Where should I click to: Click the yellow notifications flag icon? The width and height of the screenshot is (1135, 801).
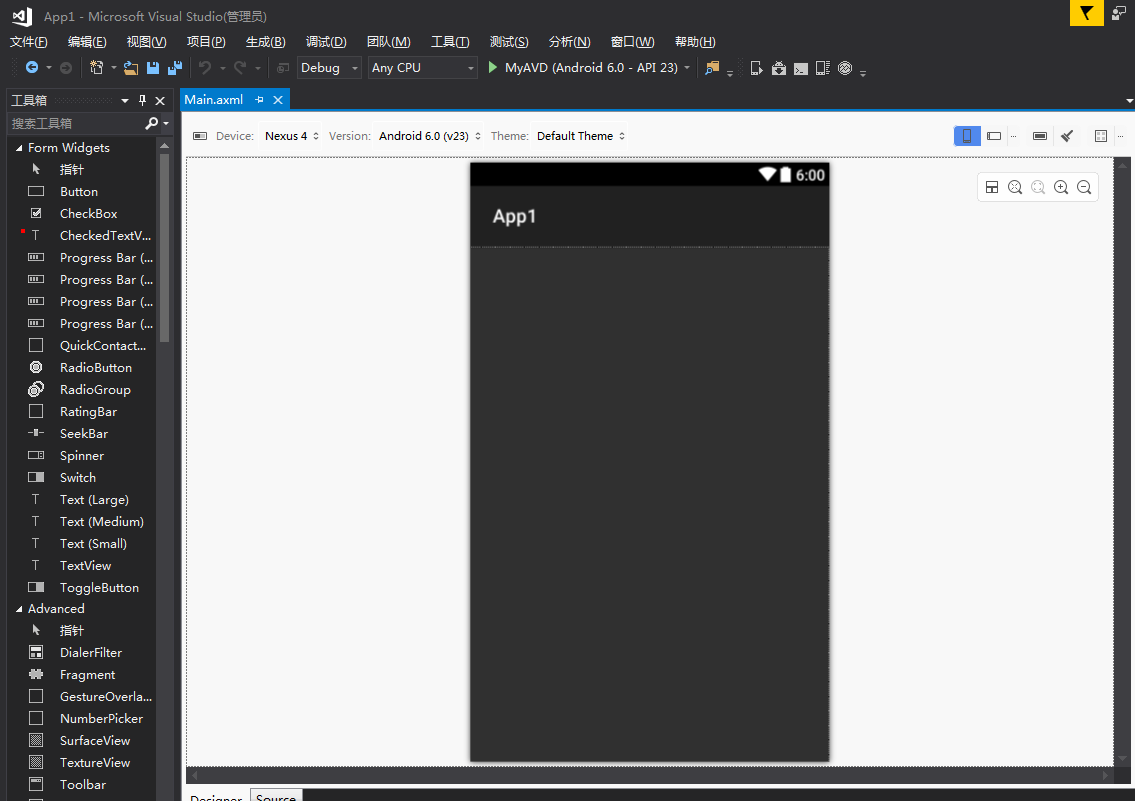[1086, 13]
